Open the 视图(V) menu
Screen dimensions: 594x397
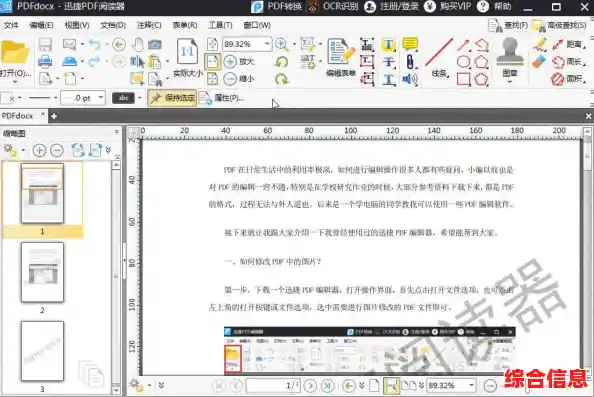click(77, 25)
